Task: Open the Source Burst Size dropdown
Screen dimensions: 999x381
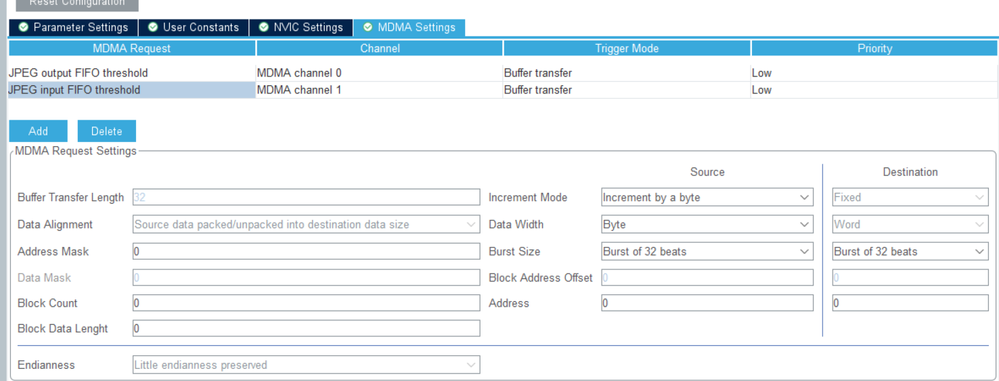Action: click(x=707, y=251)
